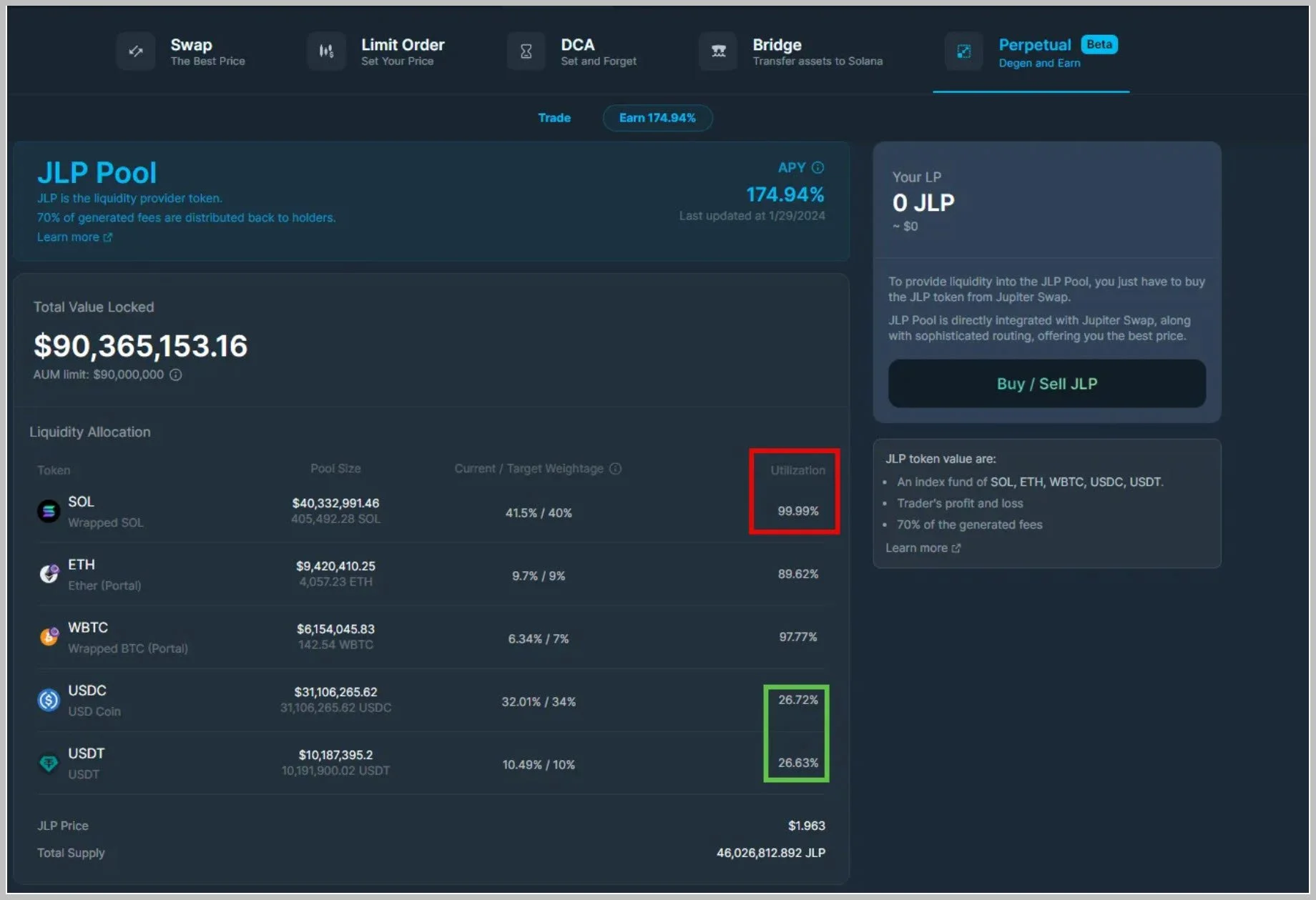Click the JLP Pool heading
This screenshot has width=1316, height=900.
pos(97,173)
